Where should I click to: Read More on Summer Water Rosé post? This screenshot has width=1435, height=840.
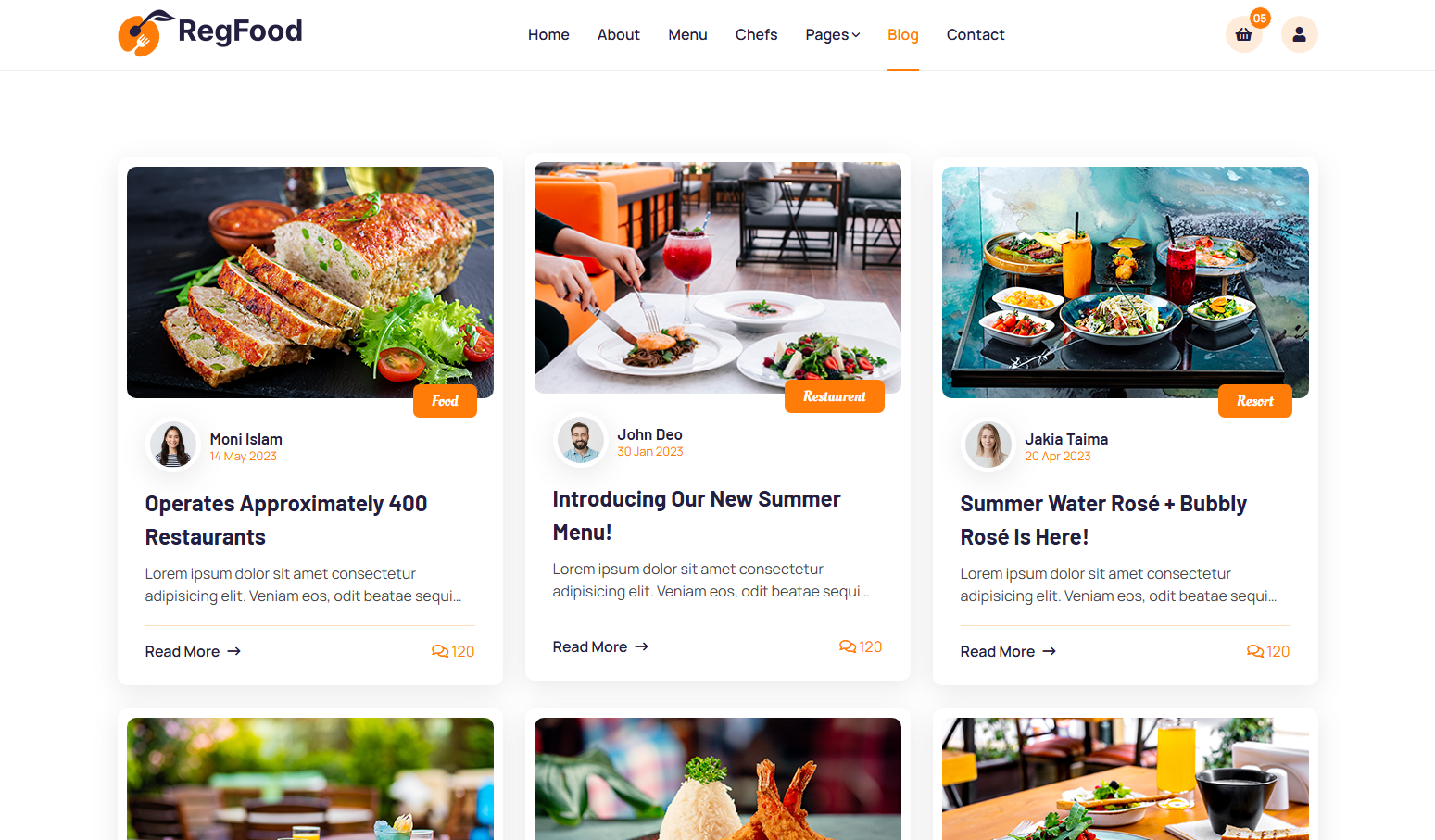click(x=1008, y=651)
